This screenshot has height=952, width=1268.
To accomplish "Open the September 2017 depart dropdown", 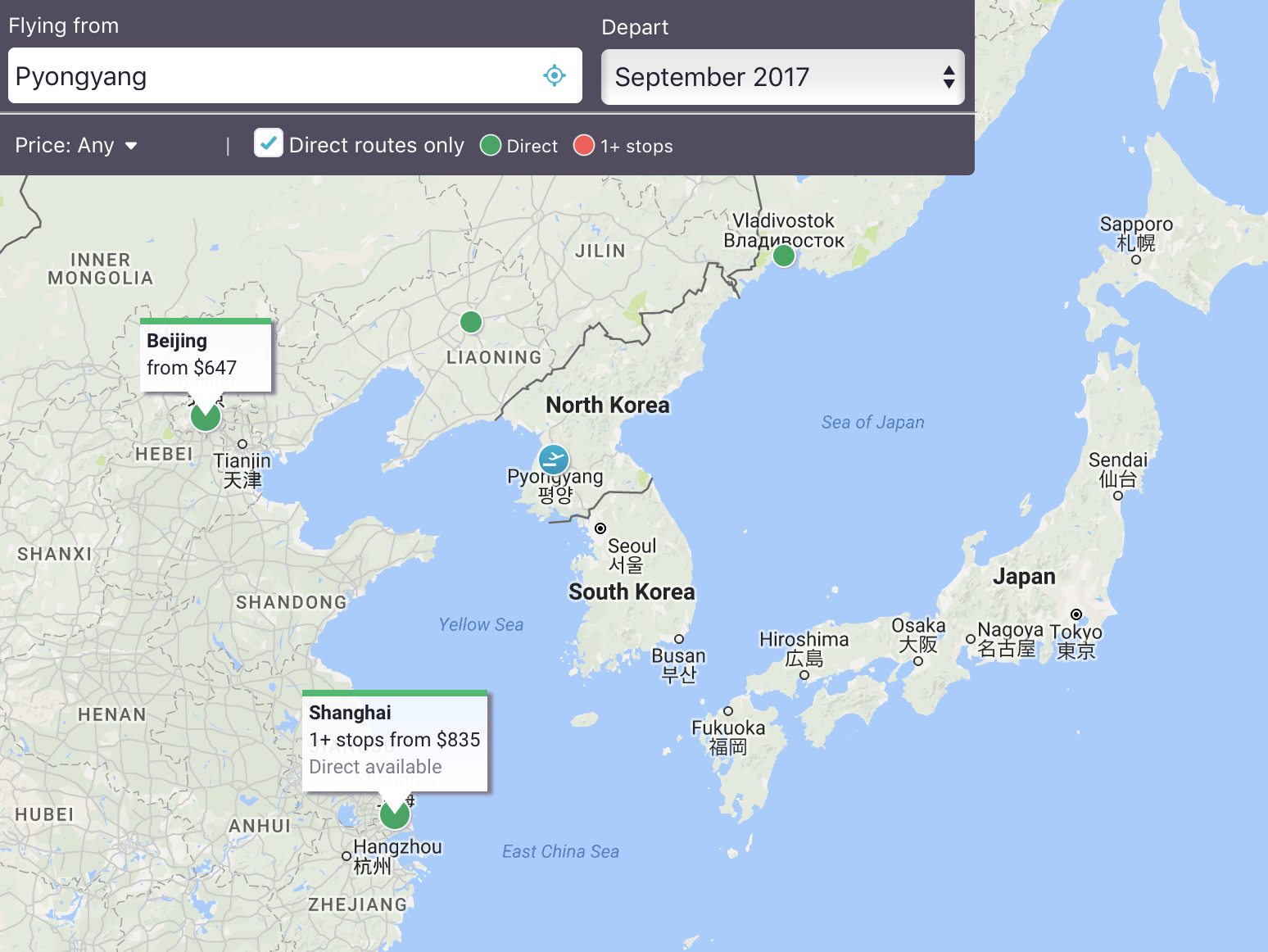I will click(x=770, y=77).
